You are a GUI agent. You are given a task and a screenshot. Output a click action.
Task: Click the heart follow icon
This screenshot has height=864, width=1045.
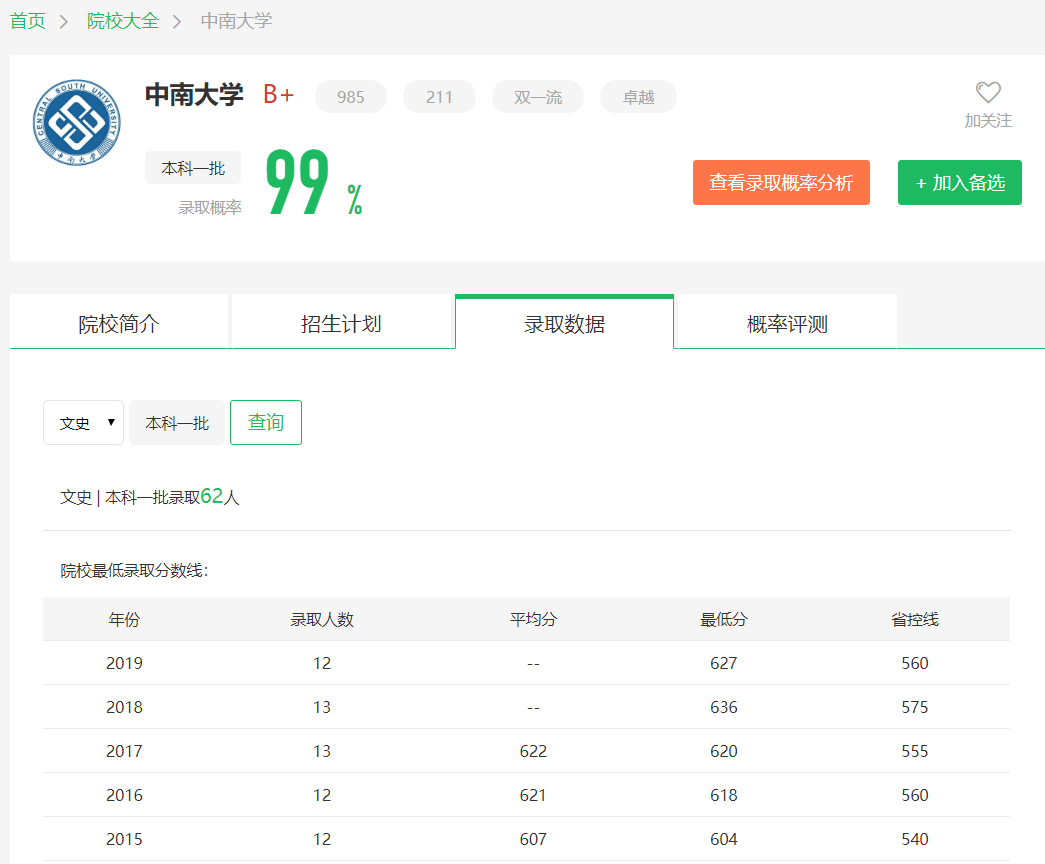pos(988,92)
